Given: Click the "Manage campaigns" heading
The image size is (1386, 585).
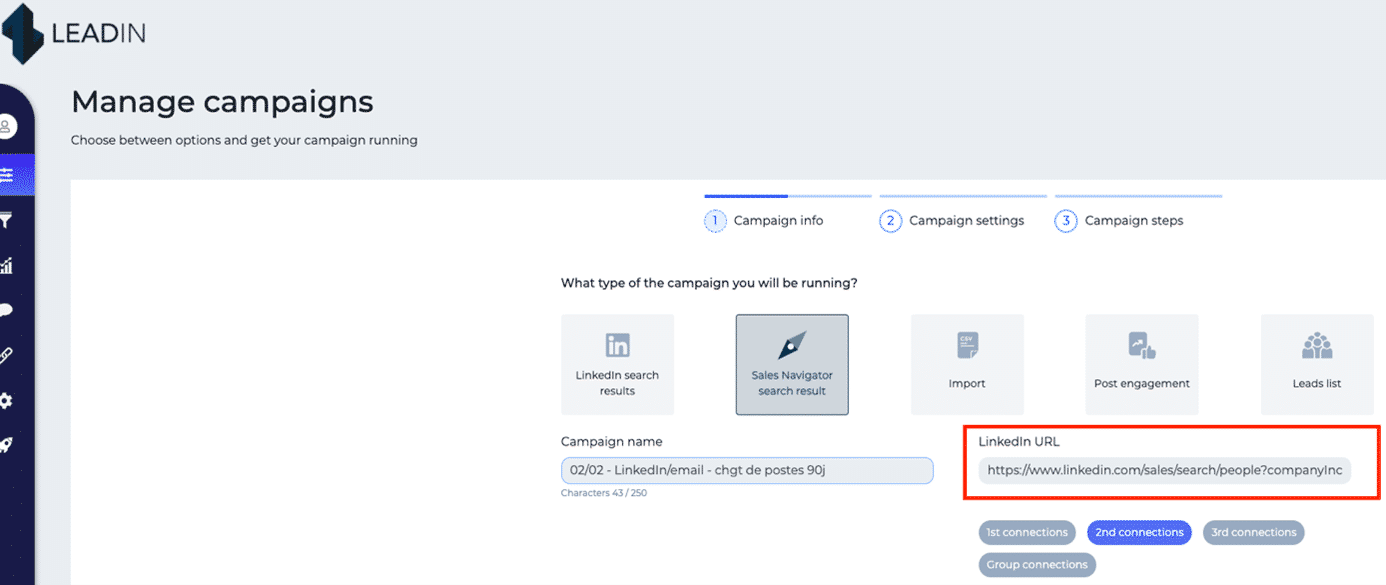Looking at the screenshot, I should point(222,102).
